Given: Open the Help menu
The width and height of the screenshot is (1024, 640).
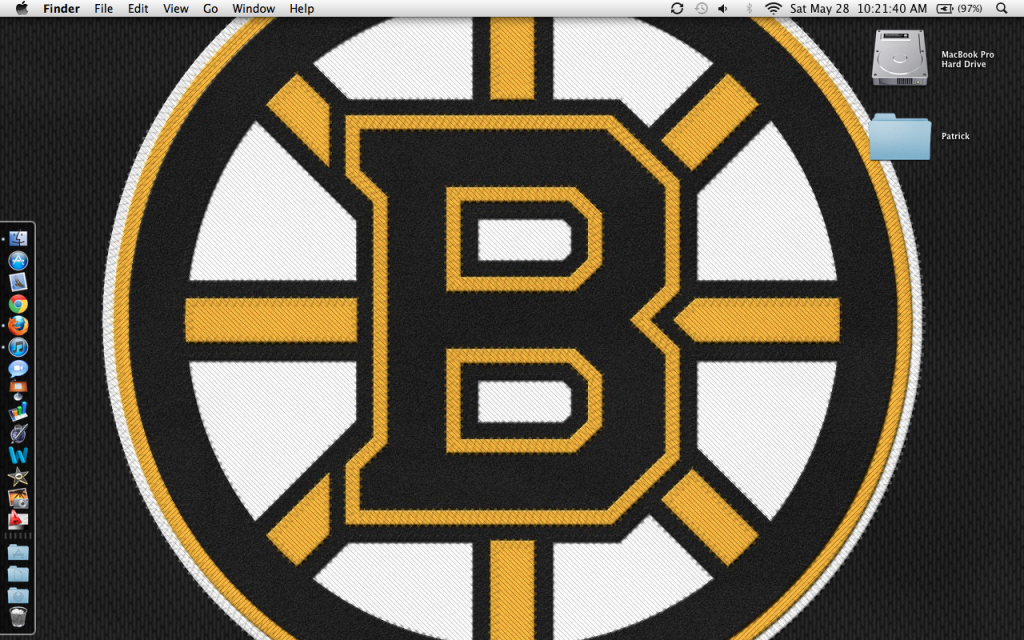Looking at the screenshot, I should [302, 8].
